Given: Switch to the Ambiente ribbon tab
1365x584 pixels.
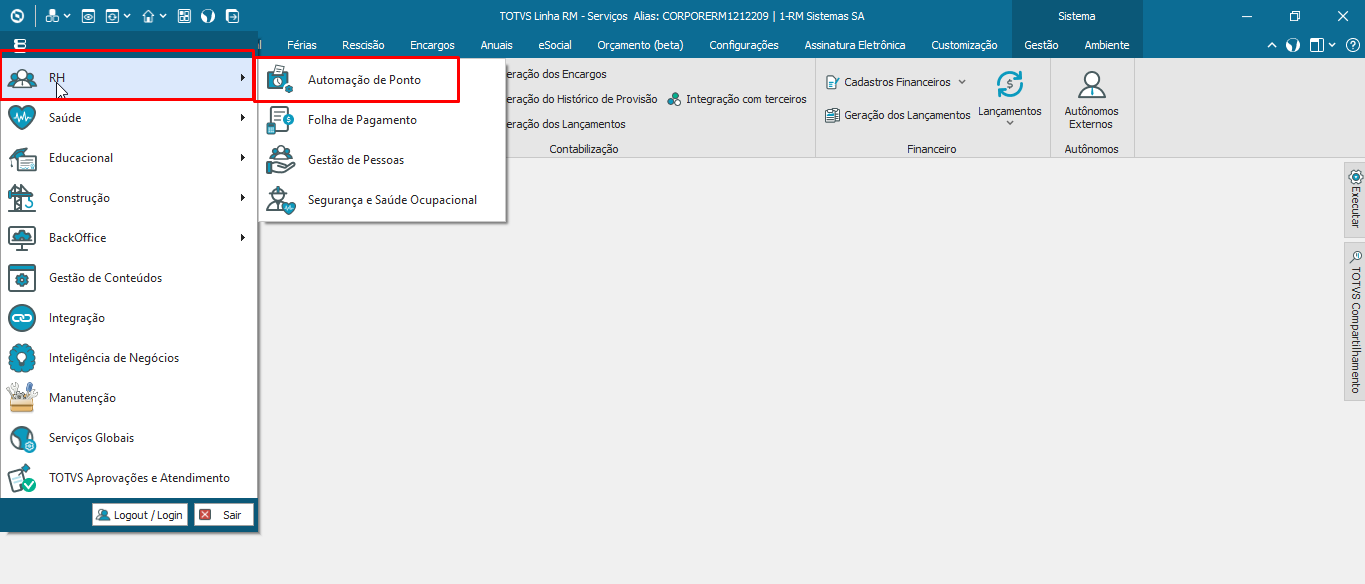Looking at the screenshot, I should click(1107, 45).
